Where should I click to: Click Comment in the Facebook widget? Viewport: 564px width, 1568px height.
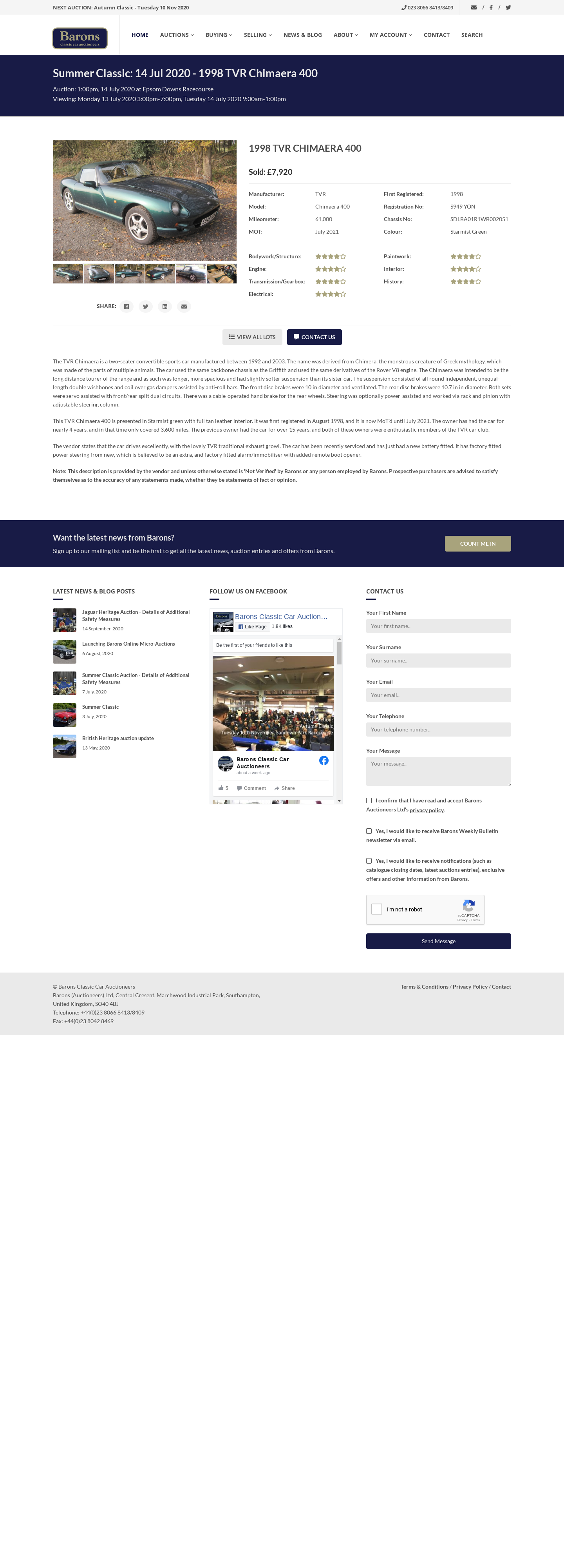(x=251, y=788)
